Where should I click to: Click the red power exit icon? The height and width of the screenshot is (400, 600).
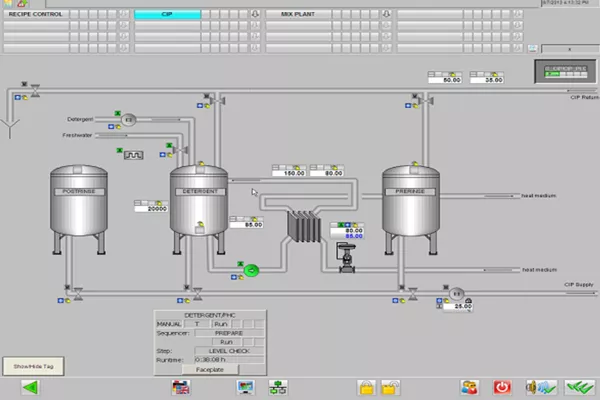pos(503,387)
